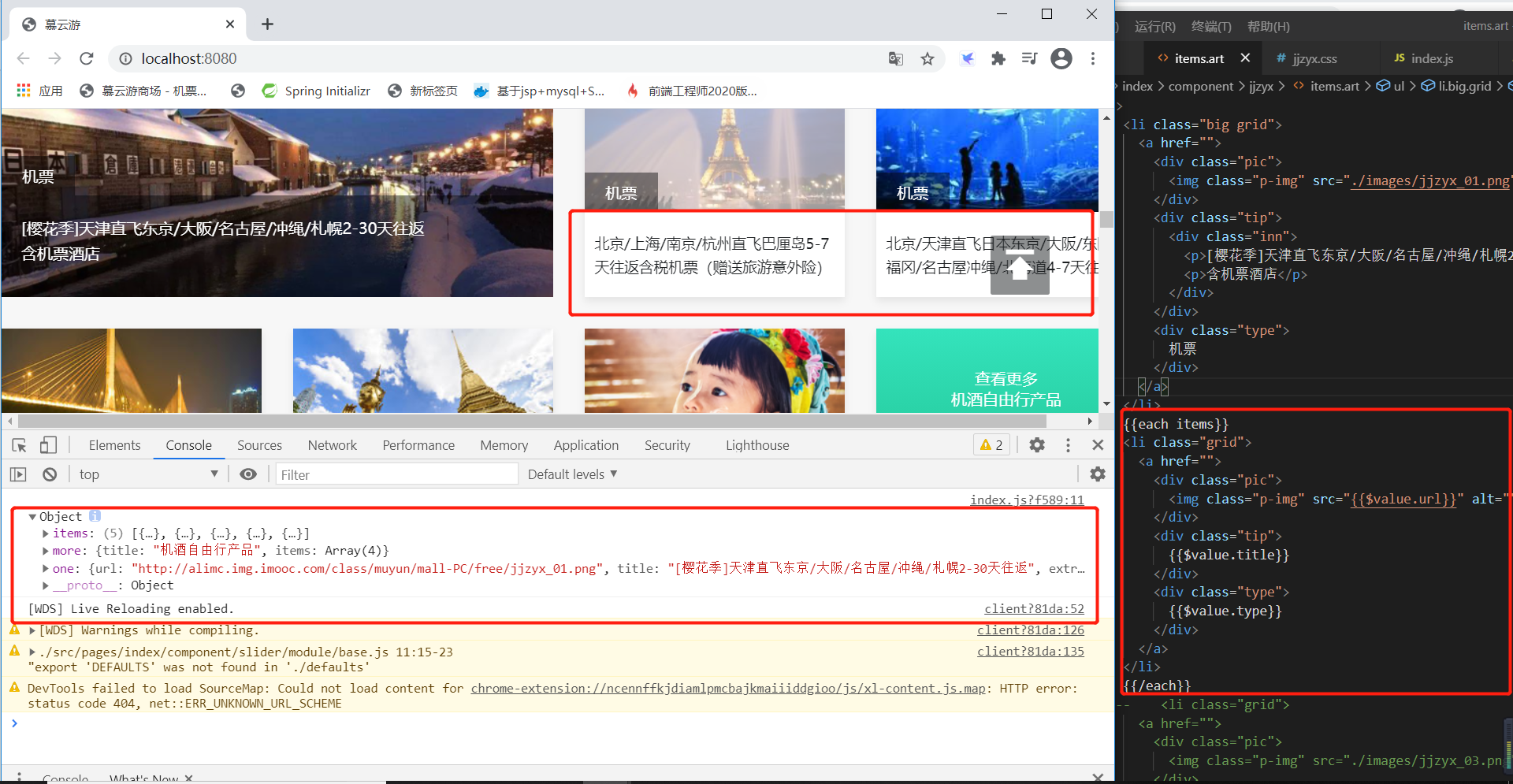The image size is (1513, 784).
Task: Switch to the Lighthouse tab
Action: (757, 445)
